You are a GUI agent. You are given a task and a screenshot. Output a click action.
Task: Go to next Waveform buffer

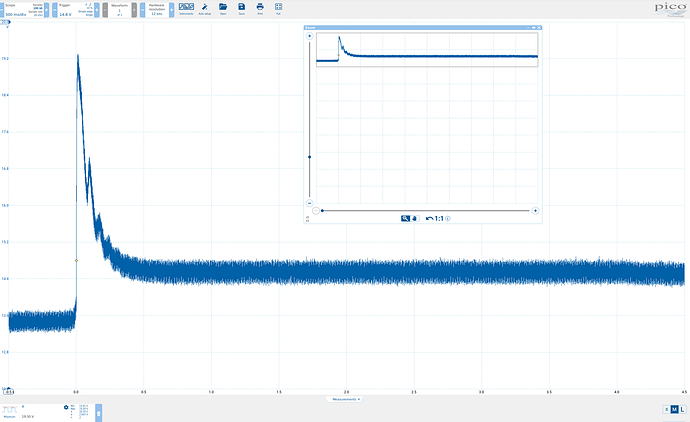pos(134,10)
